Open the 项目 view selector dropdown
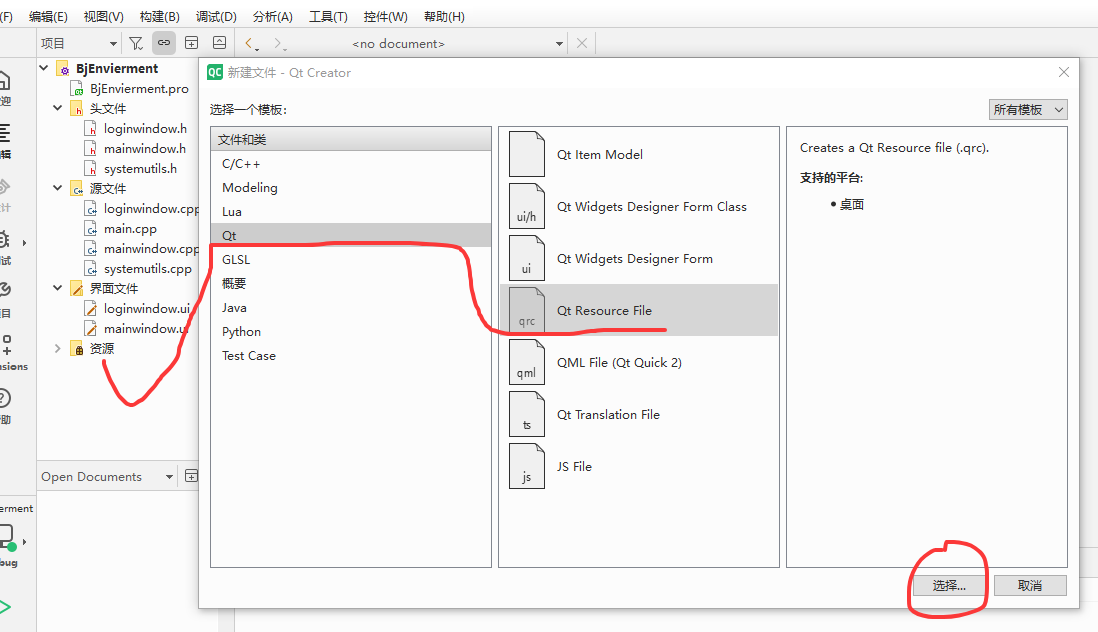This screenshot has height=632, width=1098. click(x=78, y=43)
